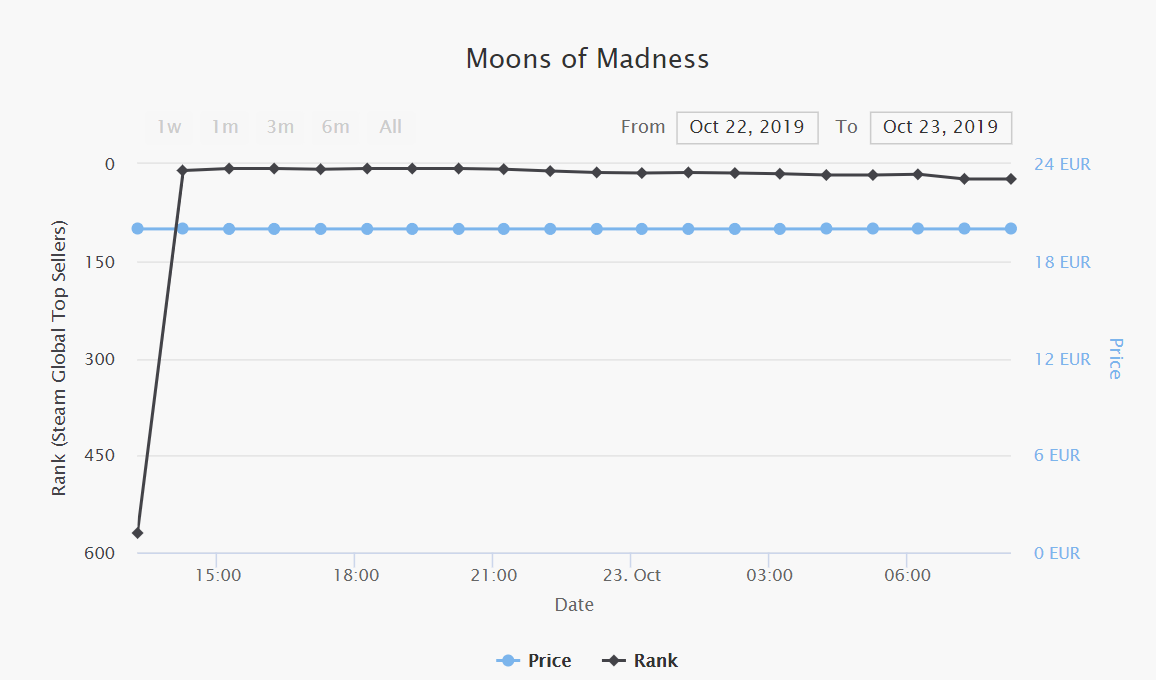Click the Rank (Steam Global Top Sellers) axis title
The image size is (1156, 680).
pyautogui.click(x=60, y=358)
